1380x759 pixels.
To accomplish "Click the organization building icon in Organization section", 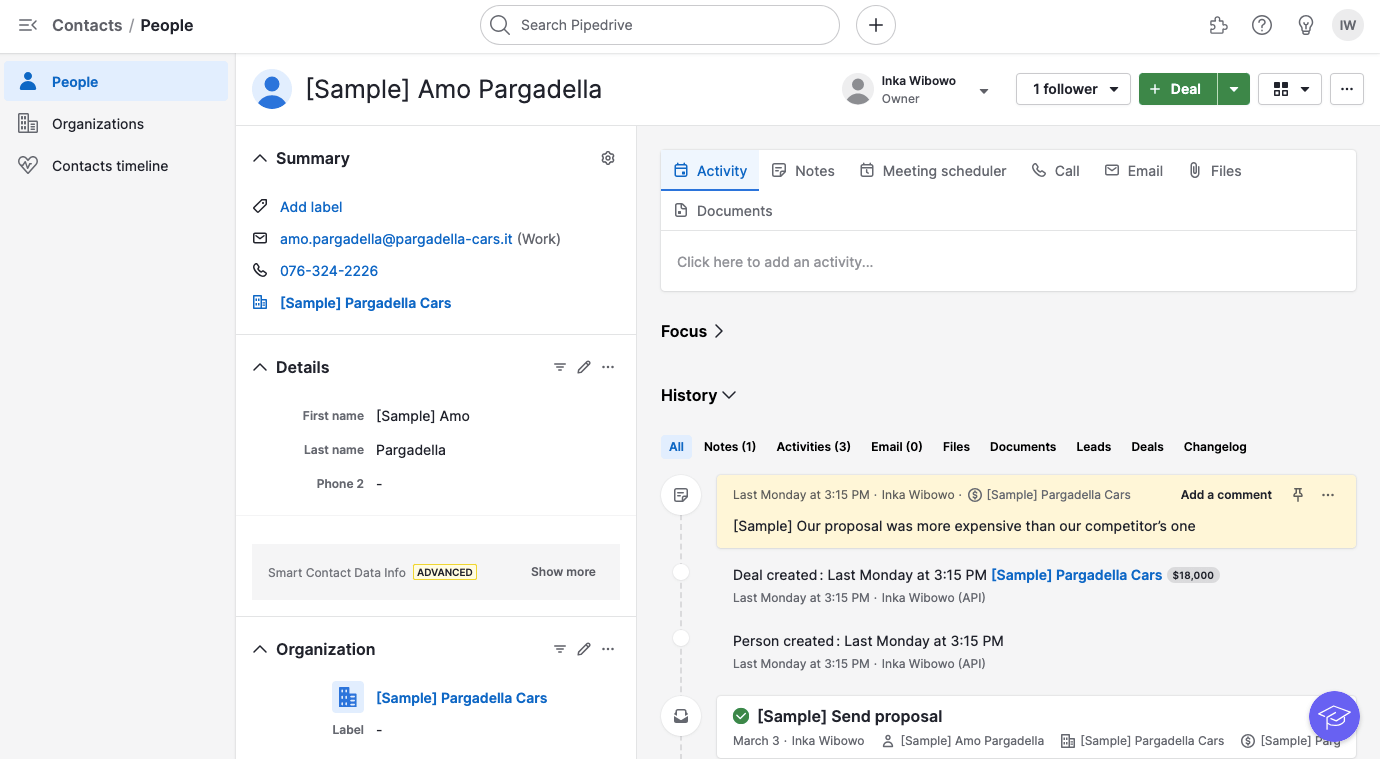I will click(x=348, y=697).
